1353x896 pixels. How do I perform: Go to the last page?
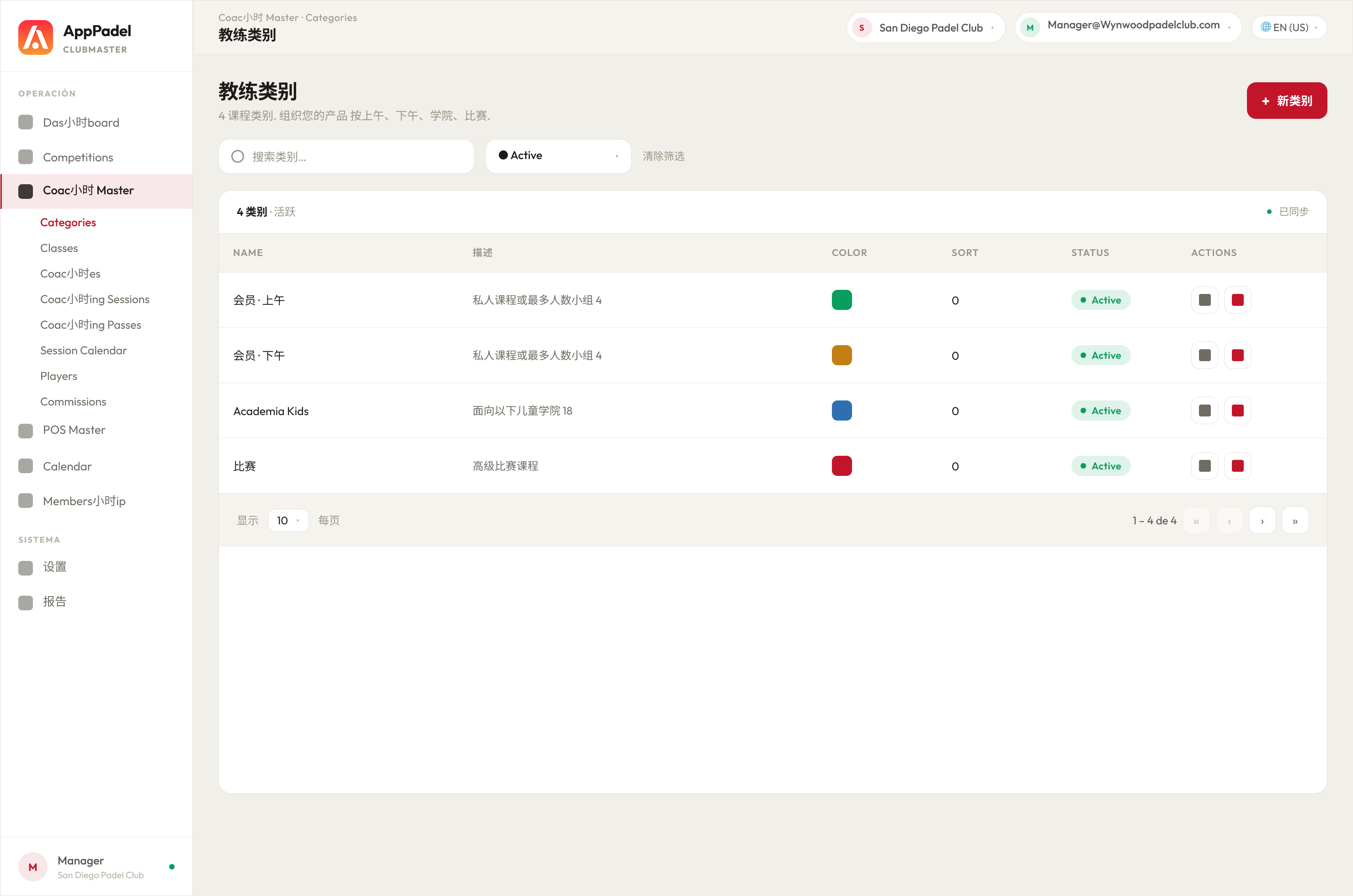click(1295, 521)
